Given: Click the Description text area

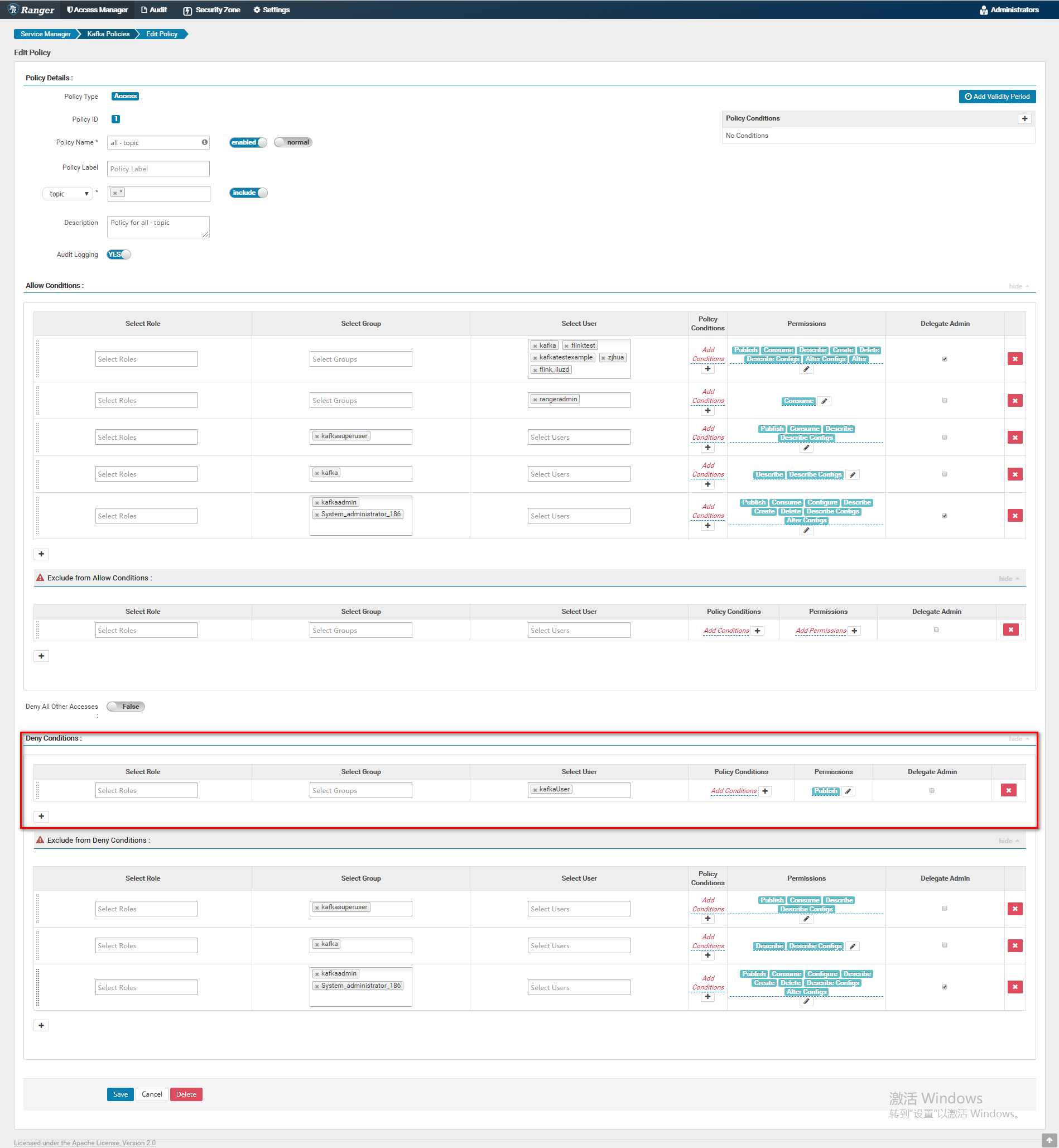Looking at the screenshot, I should point(158,227).
